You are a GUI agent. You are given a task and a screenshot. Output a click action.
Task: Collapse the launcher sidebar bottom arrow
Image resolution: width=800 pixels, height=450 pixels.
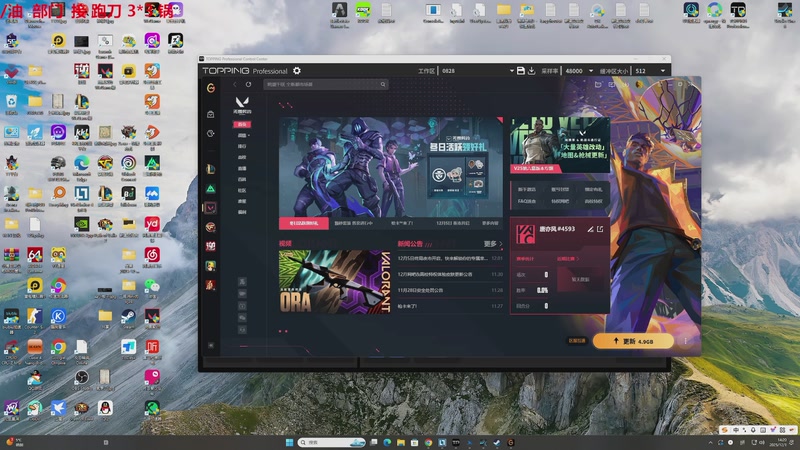pos(211,345)
